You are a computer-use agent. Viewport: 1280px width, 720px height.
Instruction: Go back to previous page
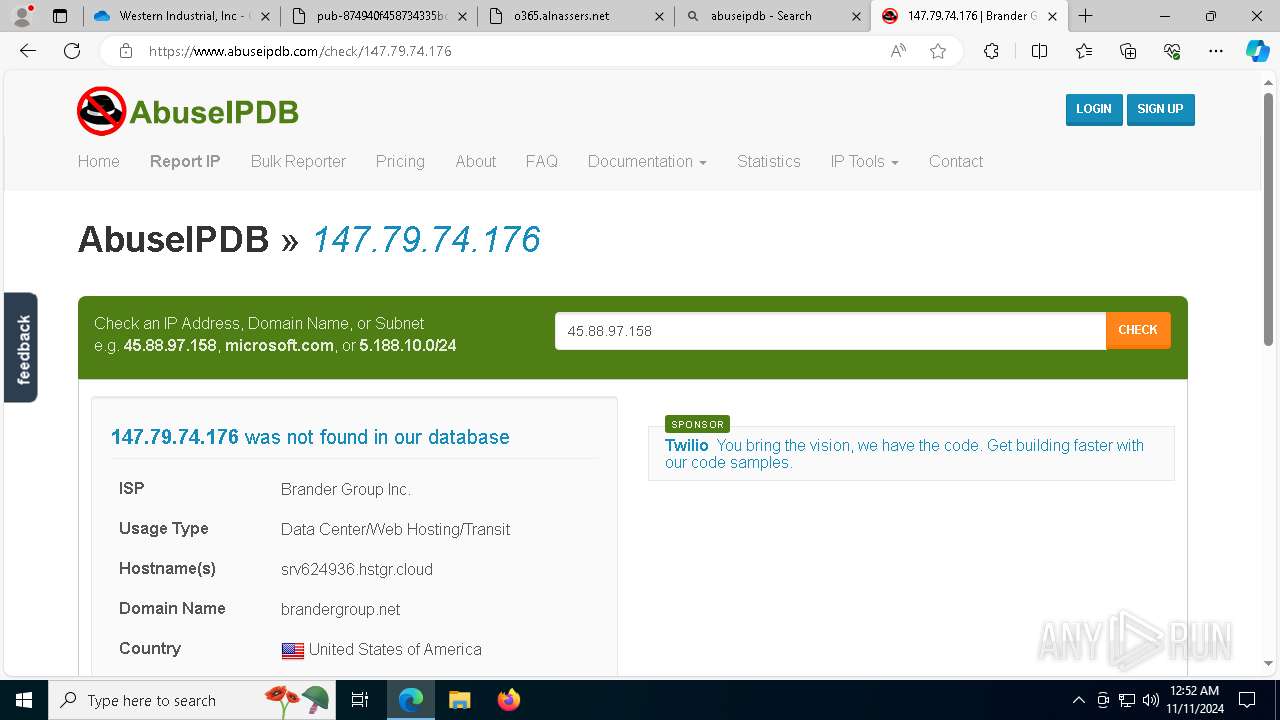tap(28, 51)
